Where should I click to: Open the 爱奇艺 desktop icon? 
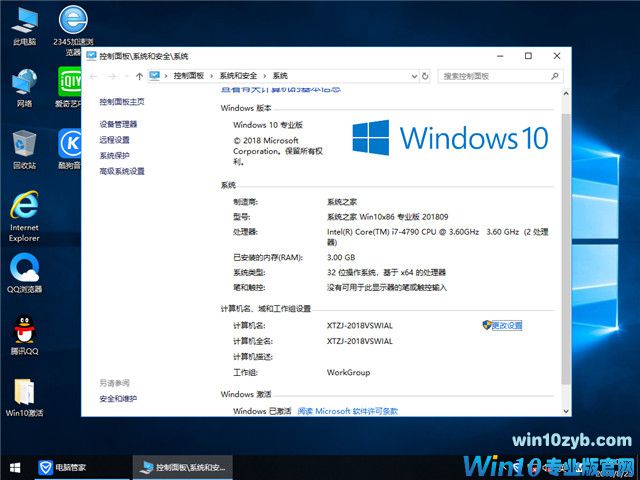coord(69,88)
